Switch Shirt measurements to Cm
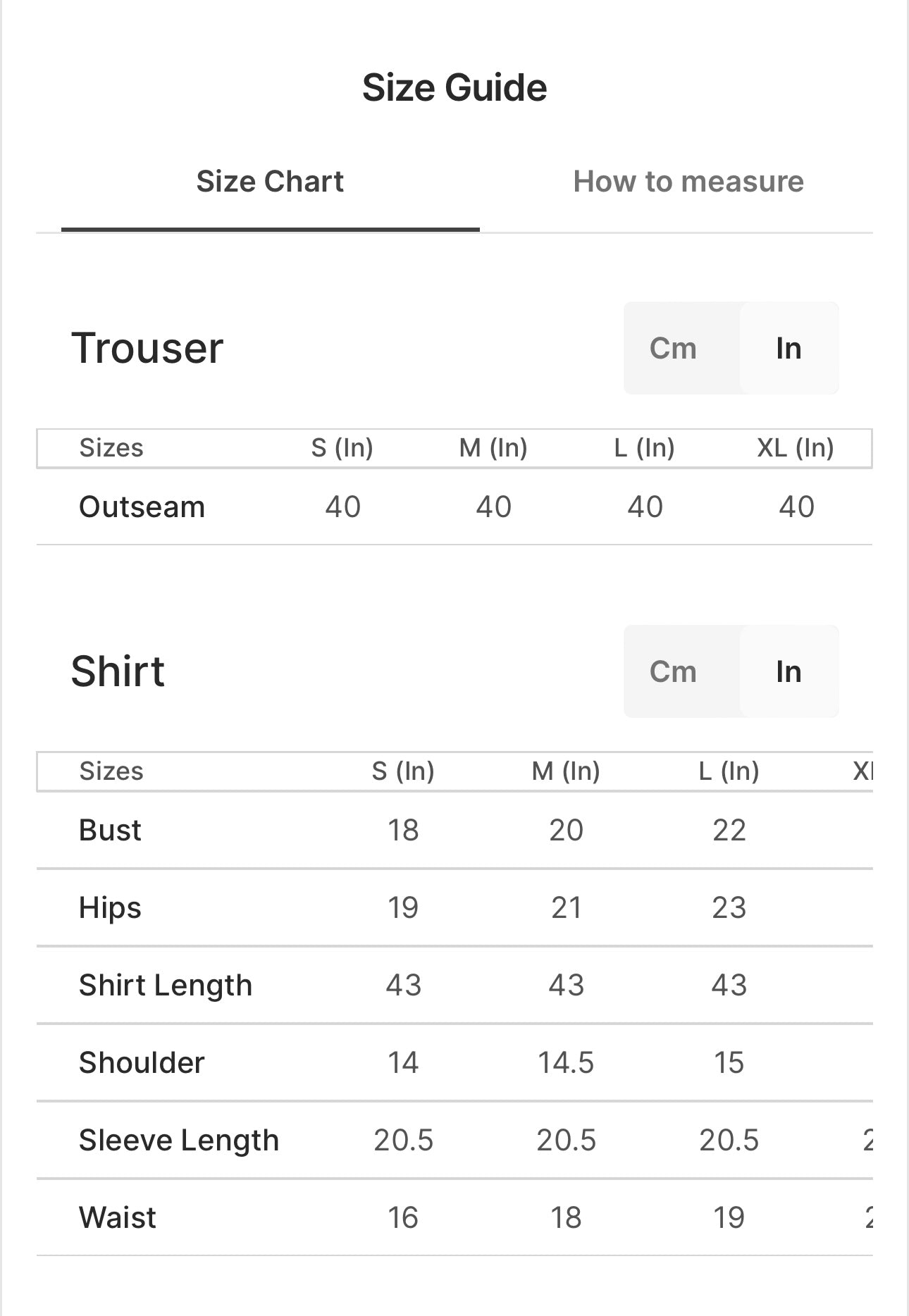This screenshot has width=909, height=1316. tap(673, 671)
